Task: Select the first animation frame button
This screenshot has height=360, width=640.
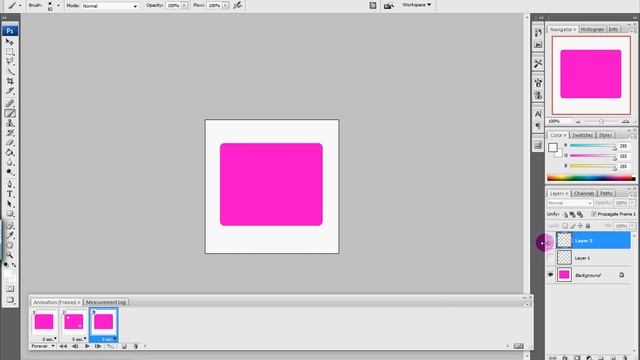Action: 63,346
